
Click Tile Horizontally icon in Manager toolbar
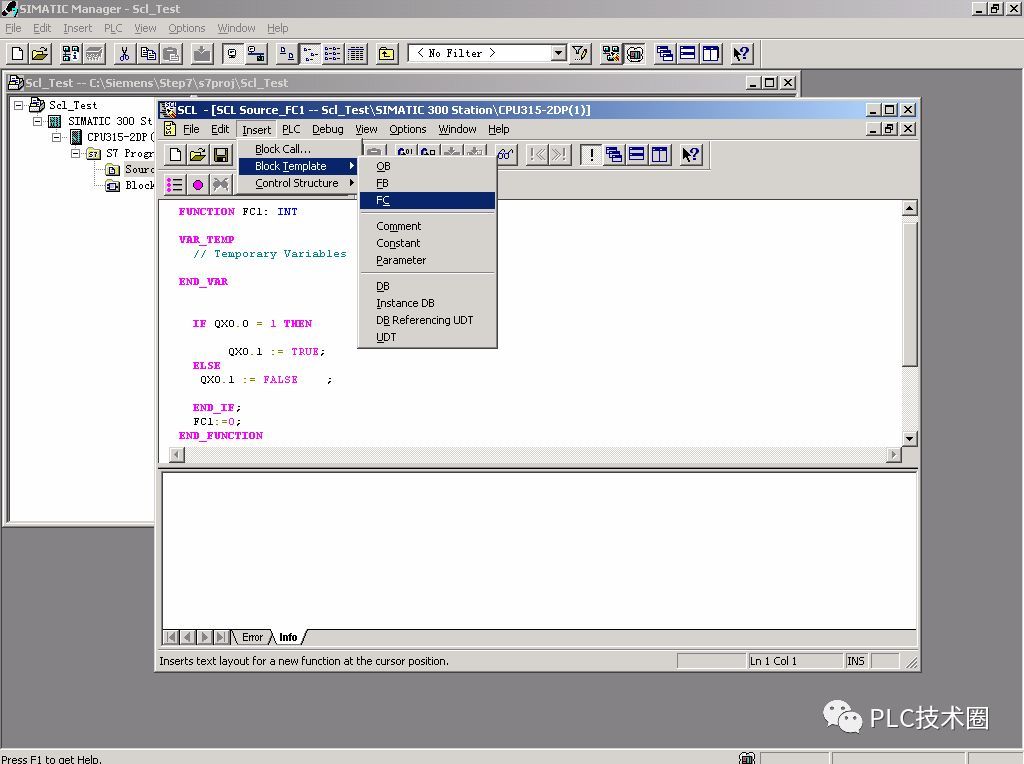tap(688, 54)
